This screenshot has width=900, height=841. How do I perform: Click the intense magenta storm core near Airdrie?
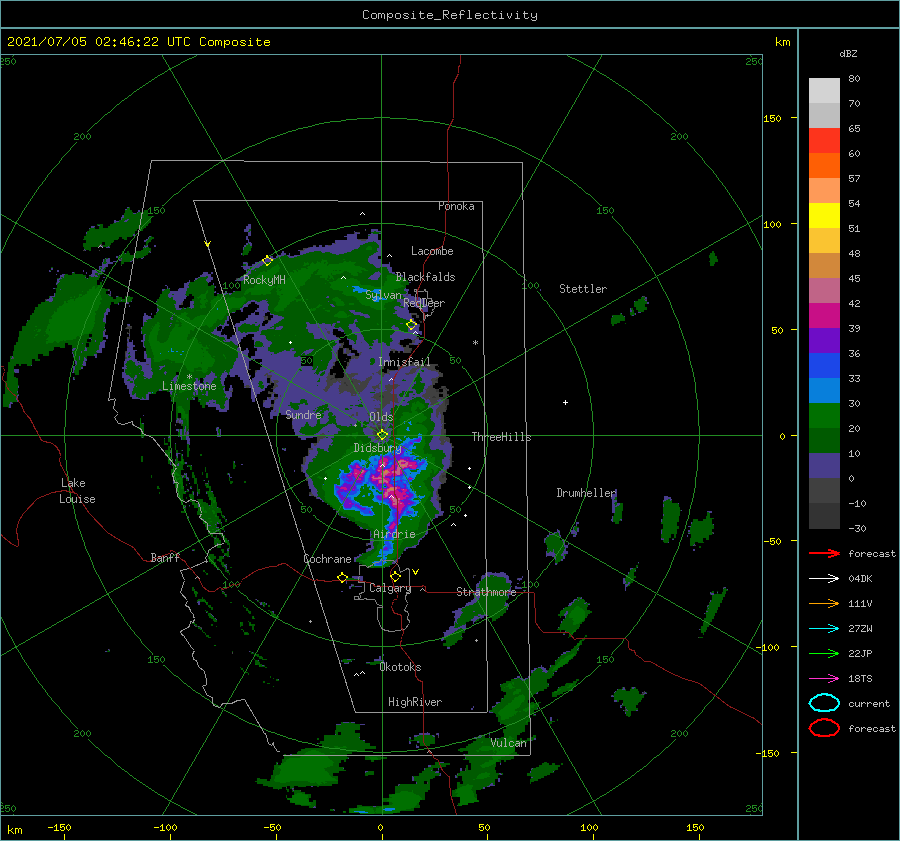pos(395,487)
